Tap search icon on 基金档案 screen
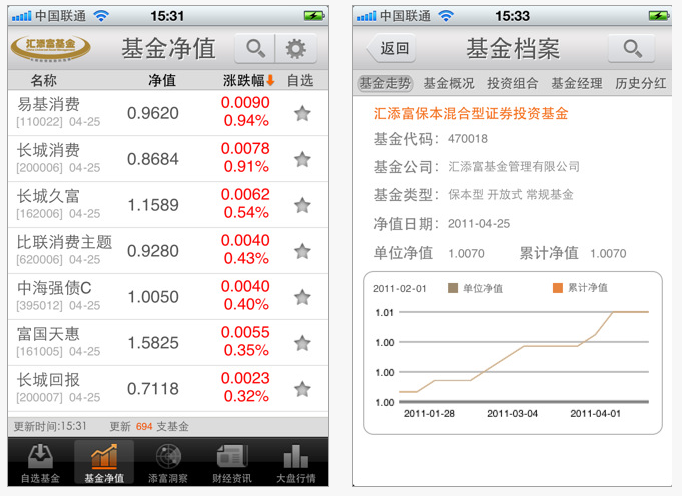684x499 pixels. (632, 48)
